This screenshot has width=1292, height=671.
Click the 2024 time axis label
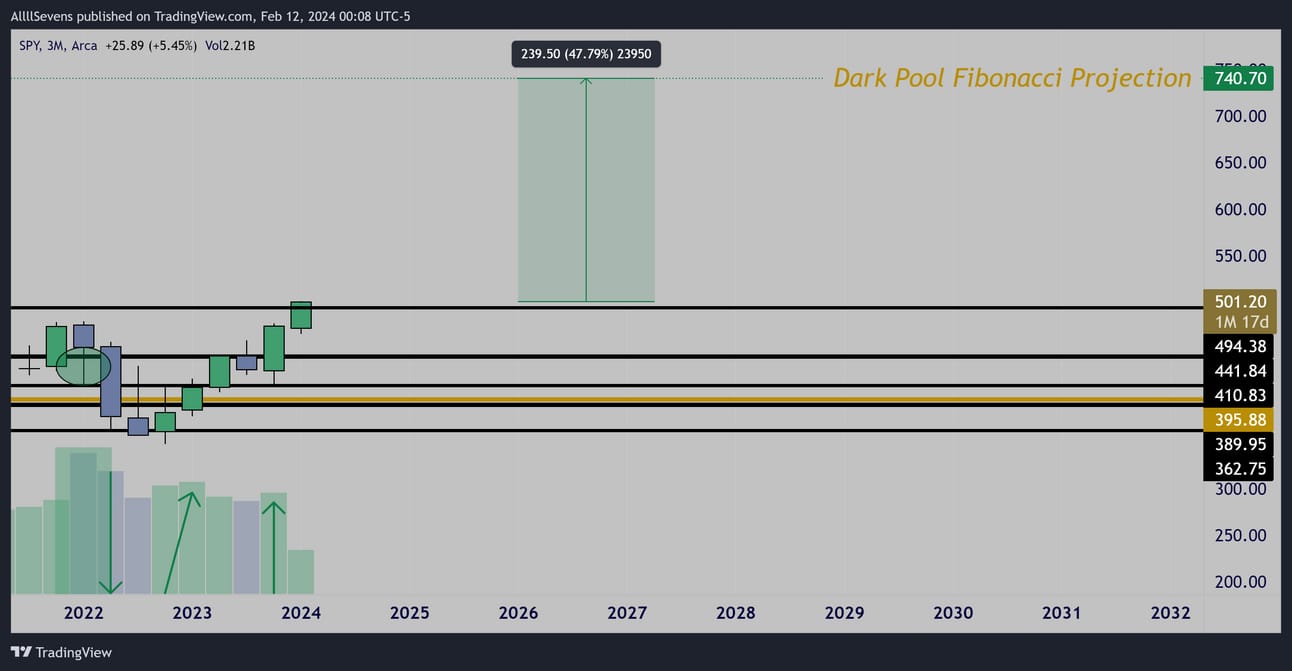point(301,613)
